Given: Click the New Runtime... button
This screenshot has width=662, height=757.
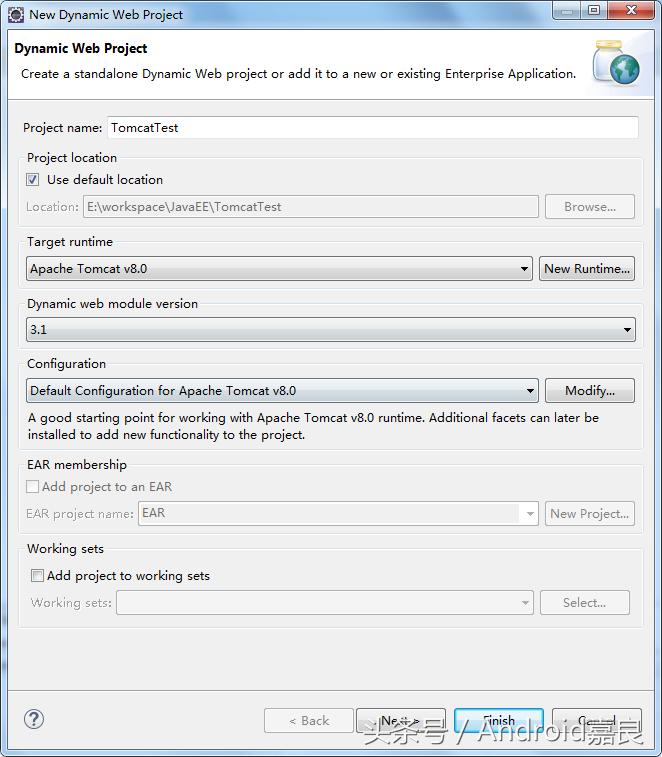Looking at the screenshot, I should pyautogui.click(x=587, y=268).
